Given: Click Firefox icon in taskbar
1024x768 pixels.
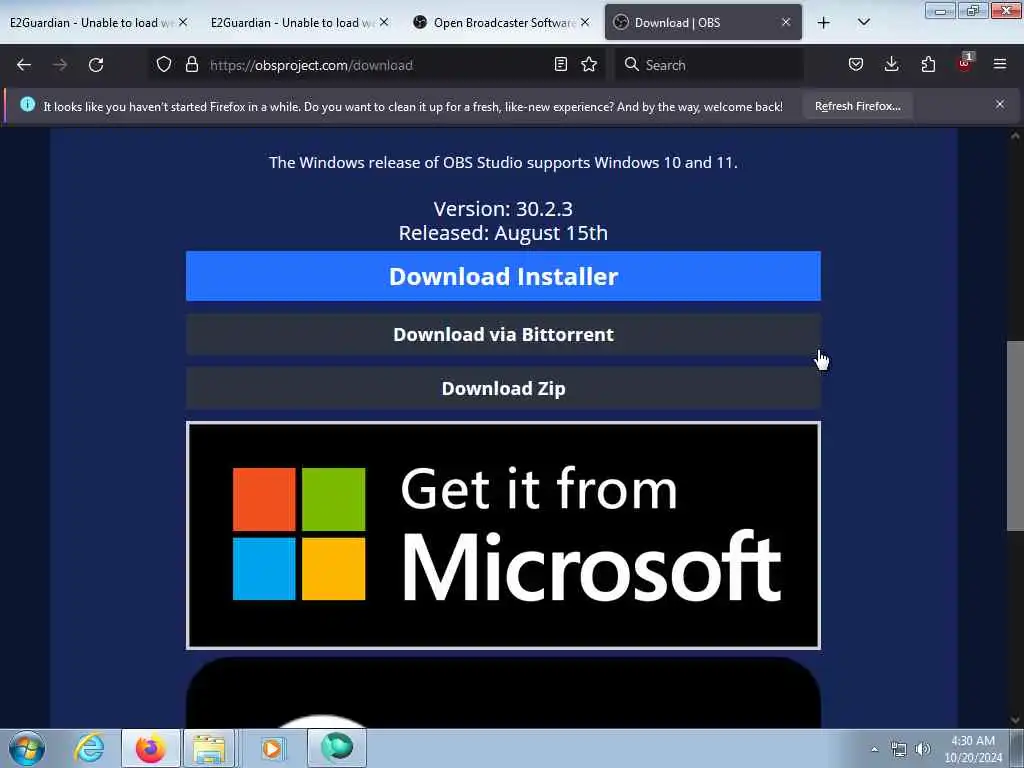Looking at the screenshot, I should pos(150,748).
